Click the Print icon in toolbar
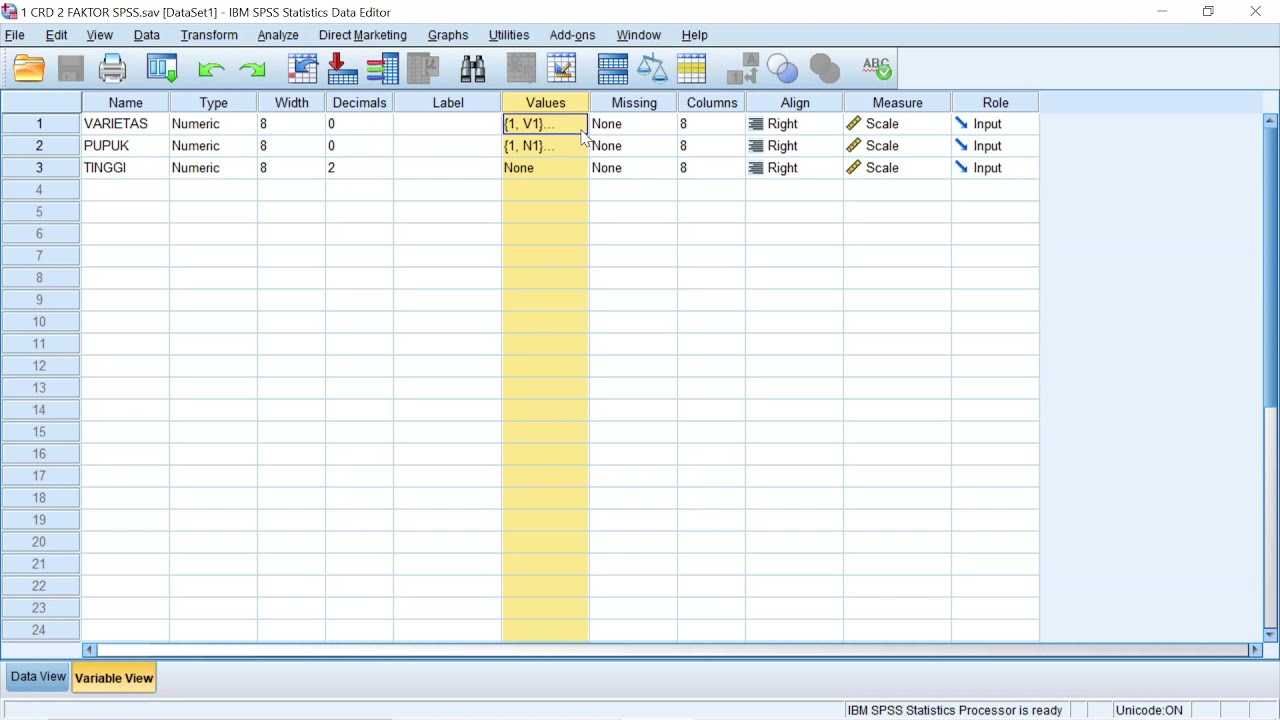1280x720 pixels. point(113,69)
